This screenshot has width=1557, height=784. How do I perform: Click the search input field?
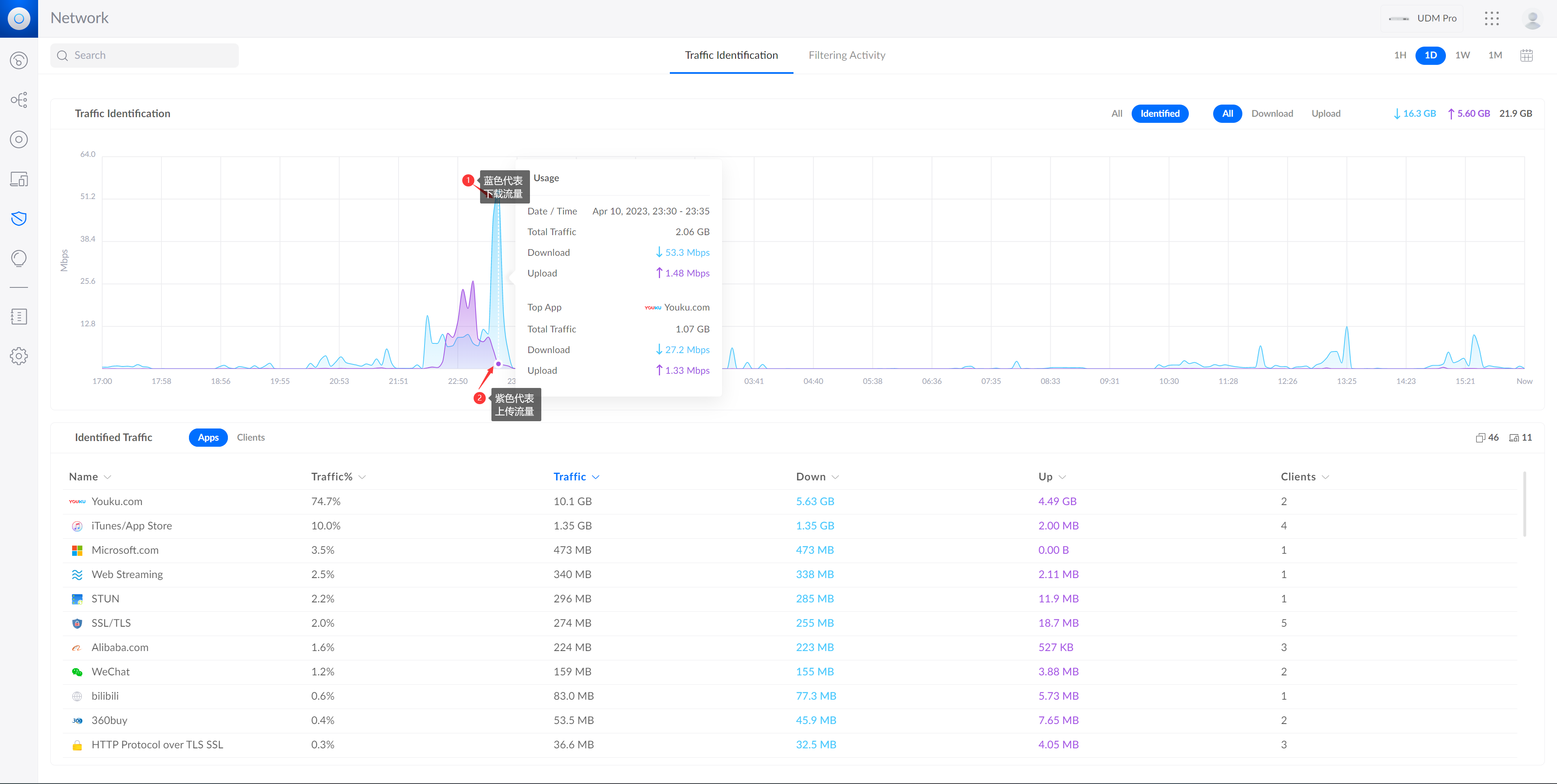click(x=144, y=56)
